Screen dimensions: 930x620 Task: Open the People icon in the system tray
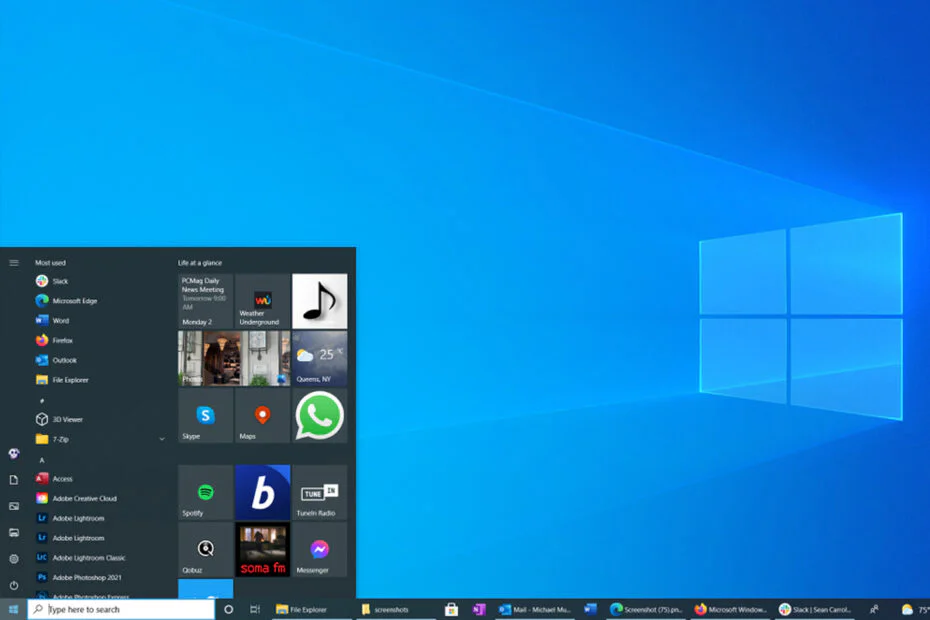coord(874,609)
